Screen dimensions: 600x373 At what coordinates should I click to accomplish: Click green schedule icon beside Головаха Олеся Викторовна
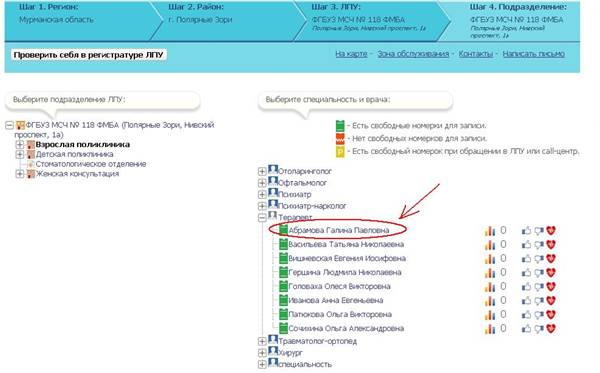point(283,286)
